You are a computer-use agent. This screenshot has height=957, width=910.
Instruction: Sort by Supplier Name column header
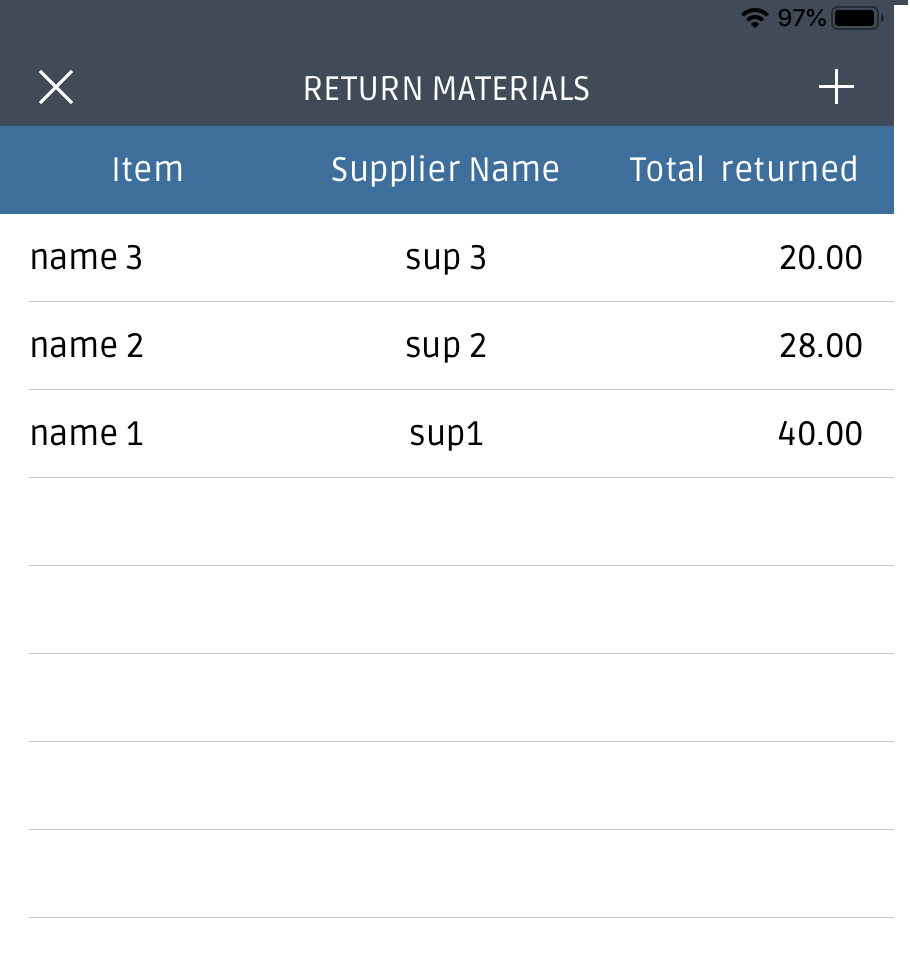point(445,169)
